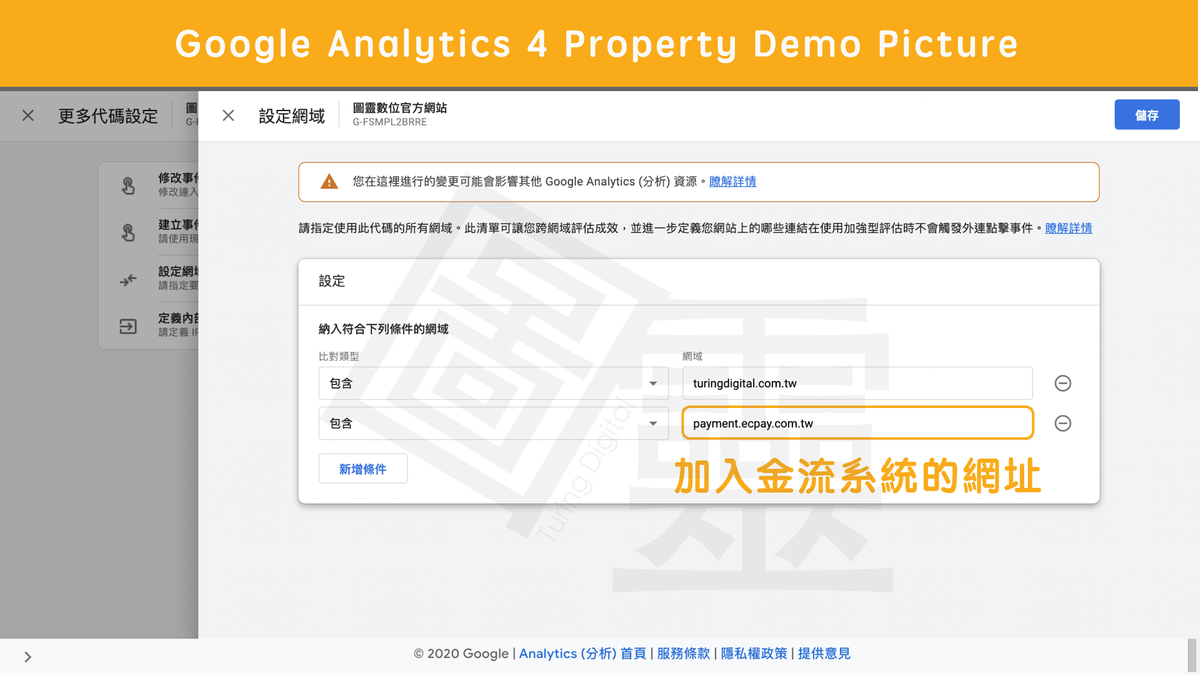Click the 比對類型 column label
Viewport: 1200px width, 675px height.
pos(339,356)
